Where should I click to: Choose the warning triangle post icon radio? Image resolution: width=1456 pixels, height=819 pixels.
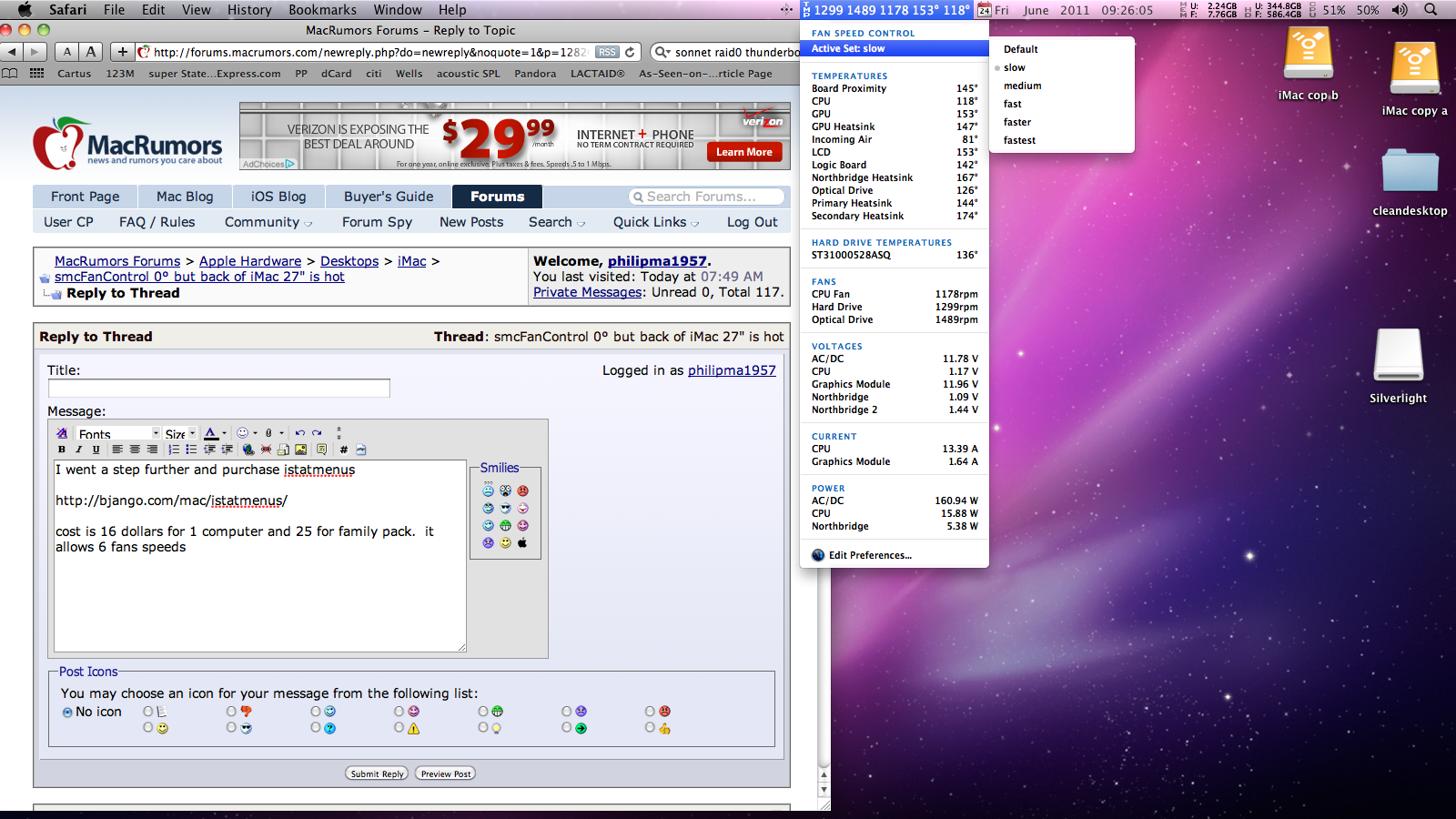tap(399, 727)
